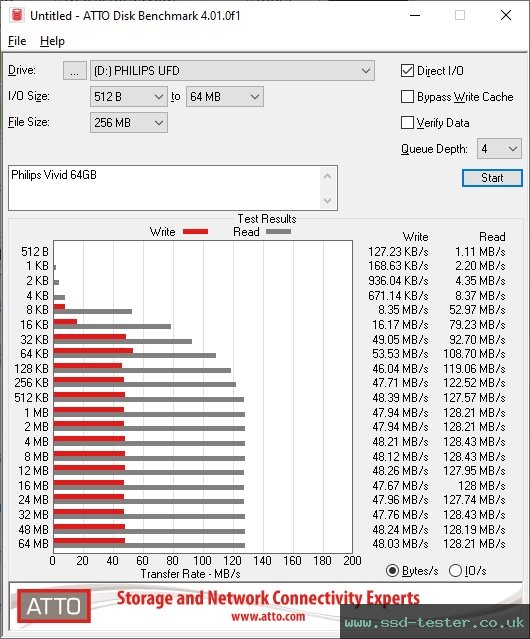The height and width of the screenshot is (639, 530).
Task: Click the browse drive '...' button
Action: click(x=75, y=71)
